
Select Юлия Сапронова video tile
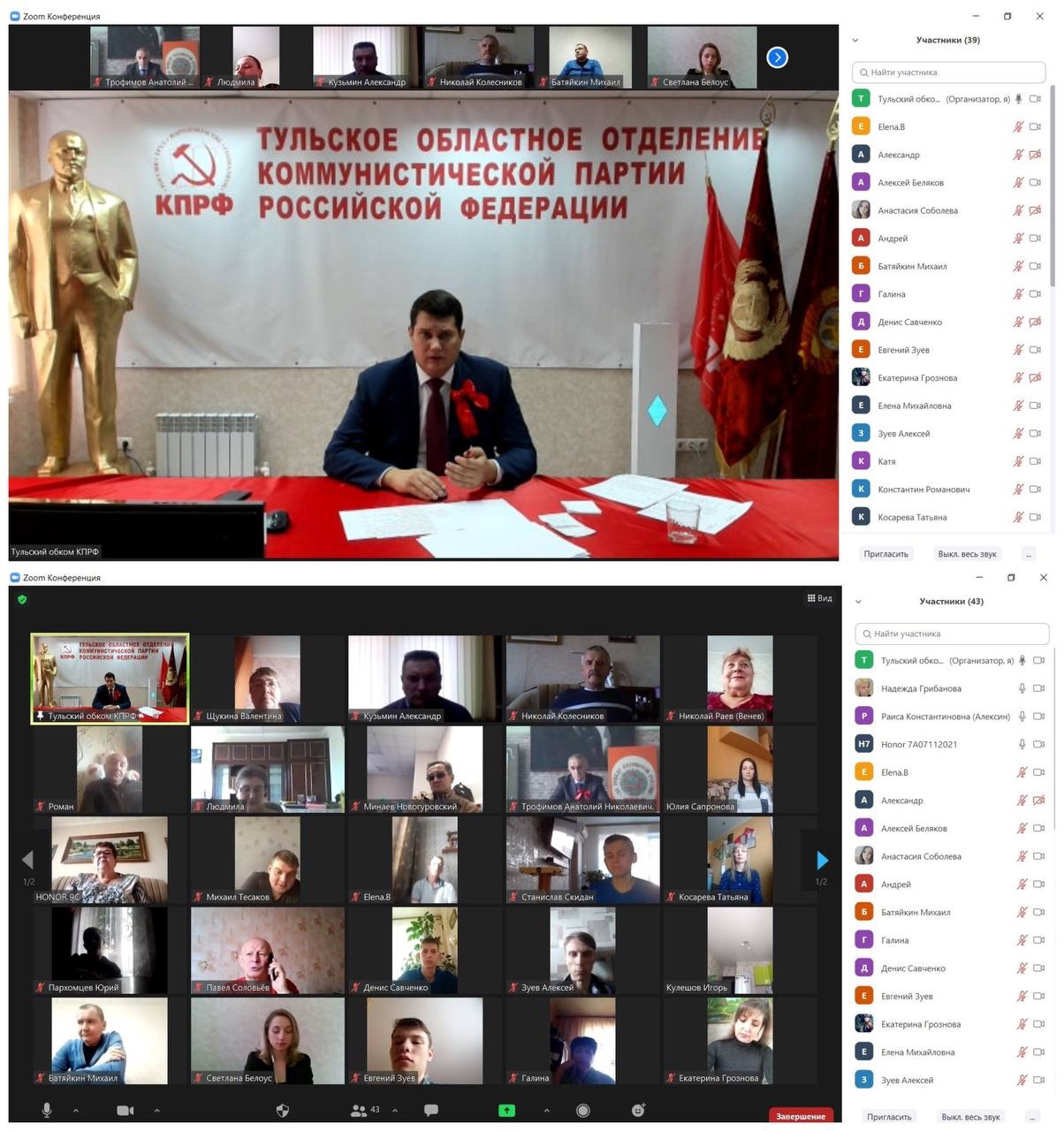click(741, 770)
